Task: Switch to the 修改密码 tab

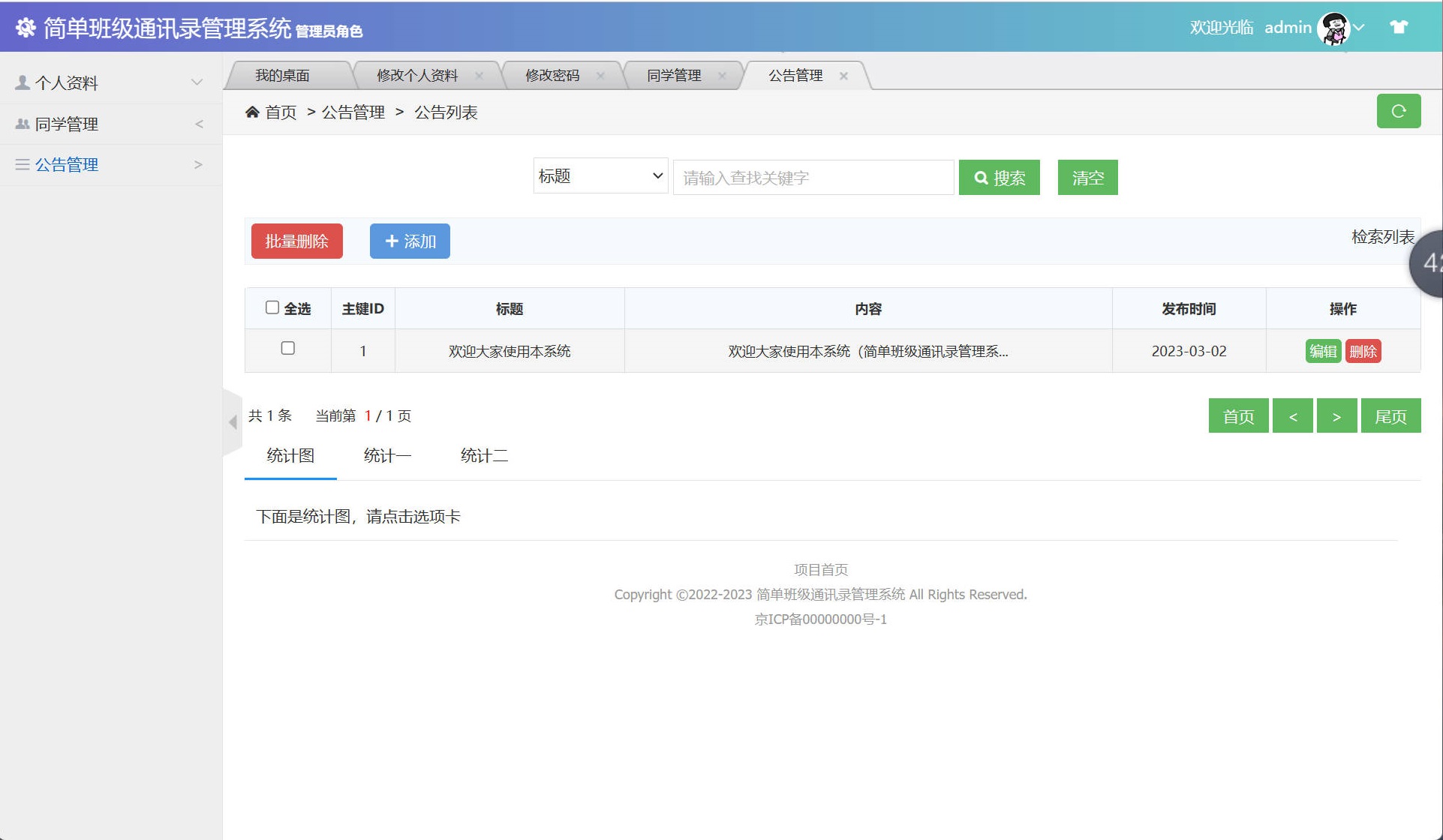Action: 552,75
